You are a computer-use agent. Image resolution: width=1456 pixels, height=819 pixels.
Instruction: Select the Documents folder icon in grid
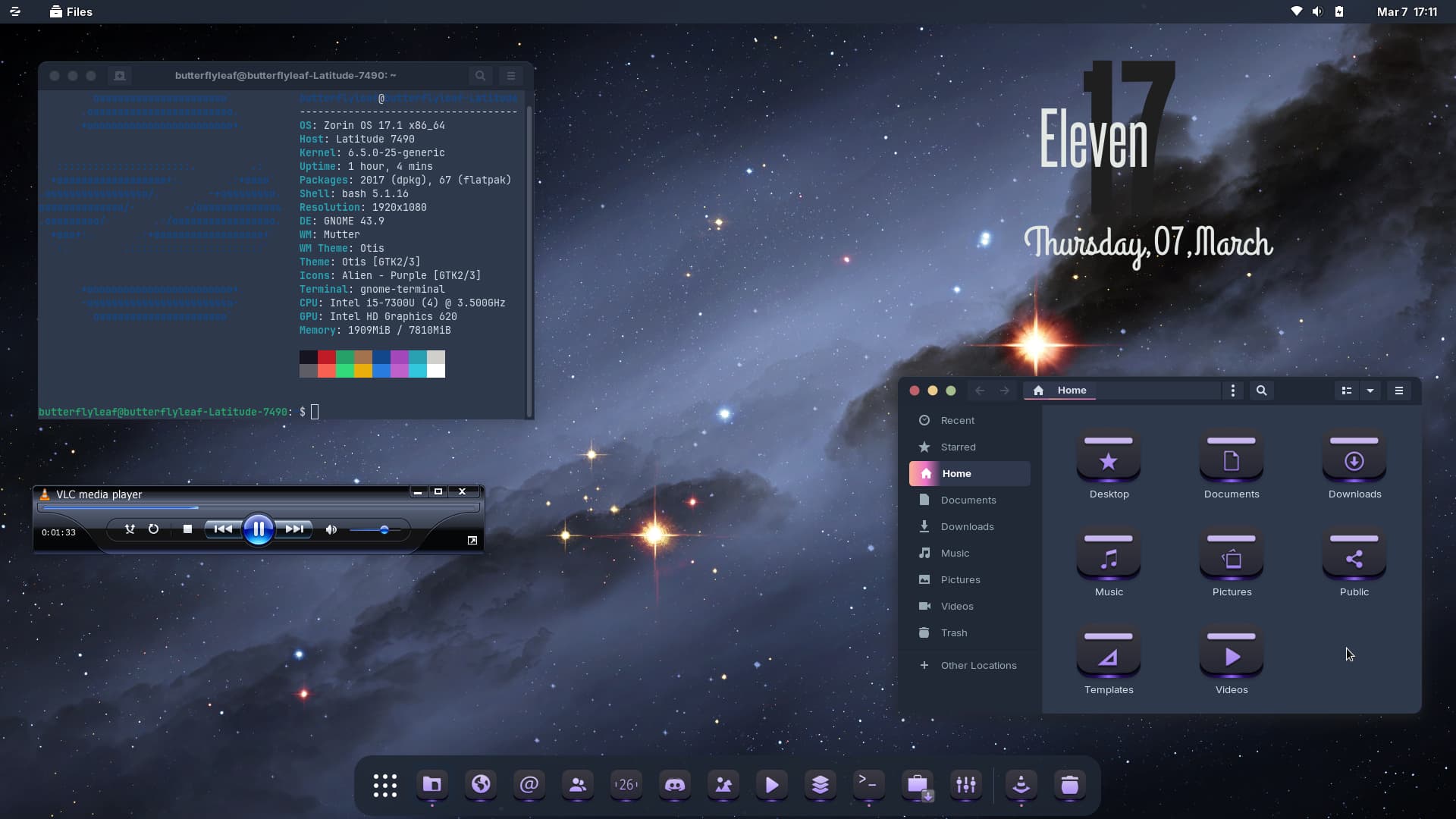(x=1232, y=457)
